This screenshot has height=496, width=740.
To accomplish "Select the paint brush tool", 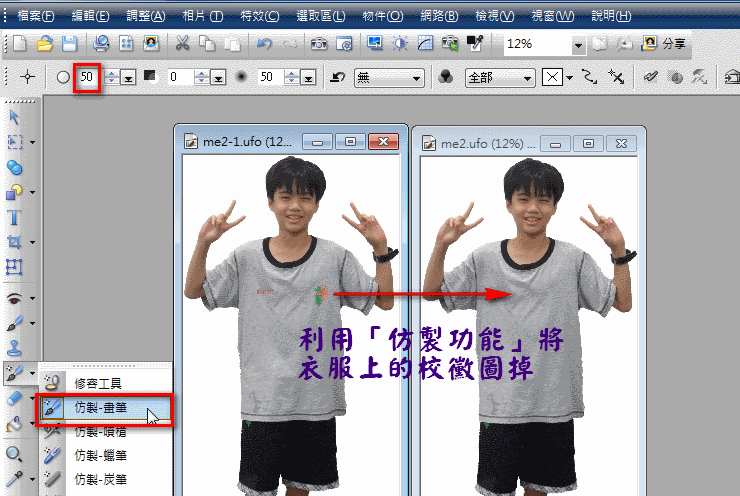I will (14, 323).
